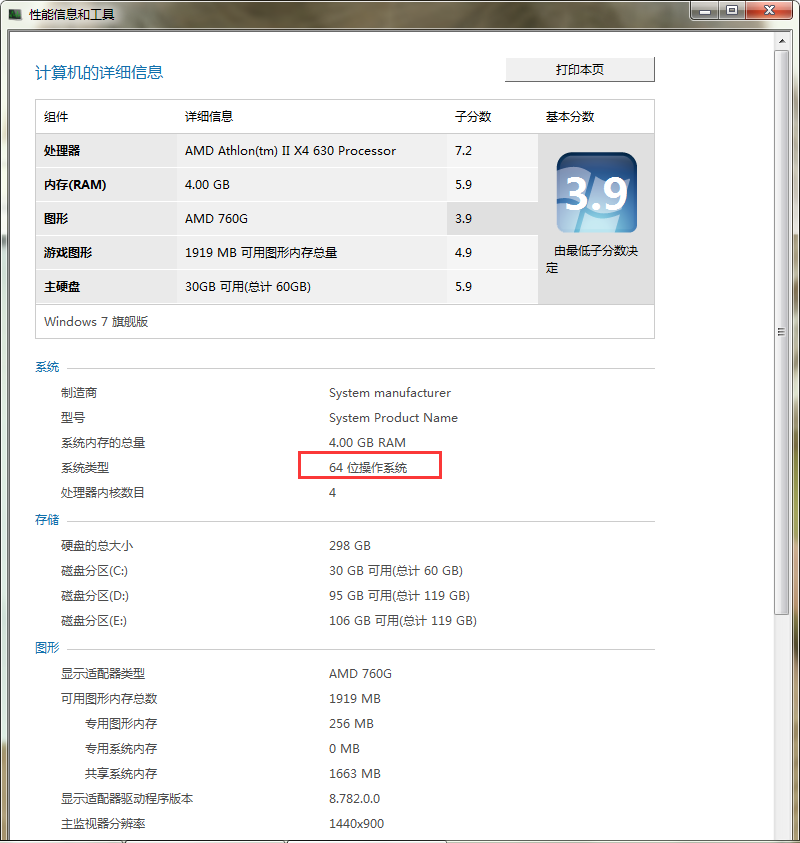Close the 性能信息和工具 window
Screen dimensions: 800x843
pos(769,11)
